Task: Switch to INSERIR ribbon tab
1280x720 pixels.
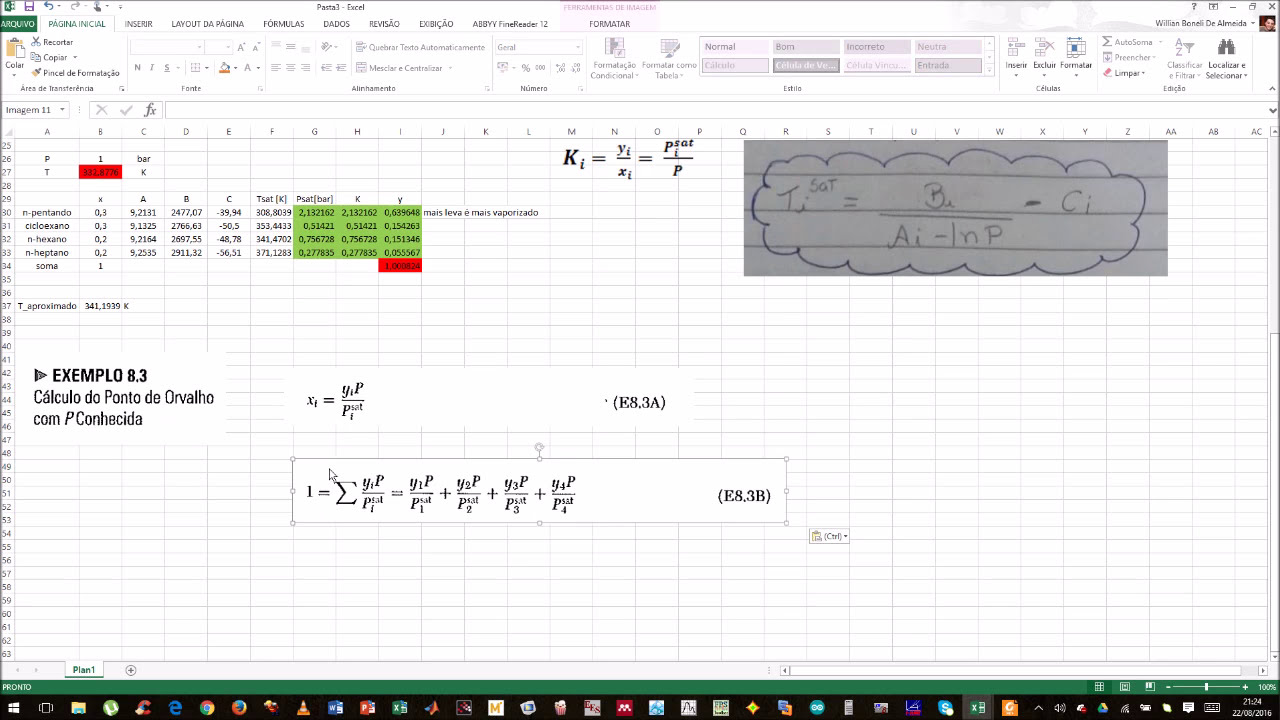Action: coord(139,24)
